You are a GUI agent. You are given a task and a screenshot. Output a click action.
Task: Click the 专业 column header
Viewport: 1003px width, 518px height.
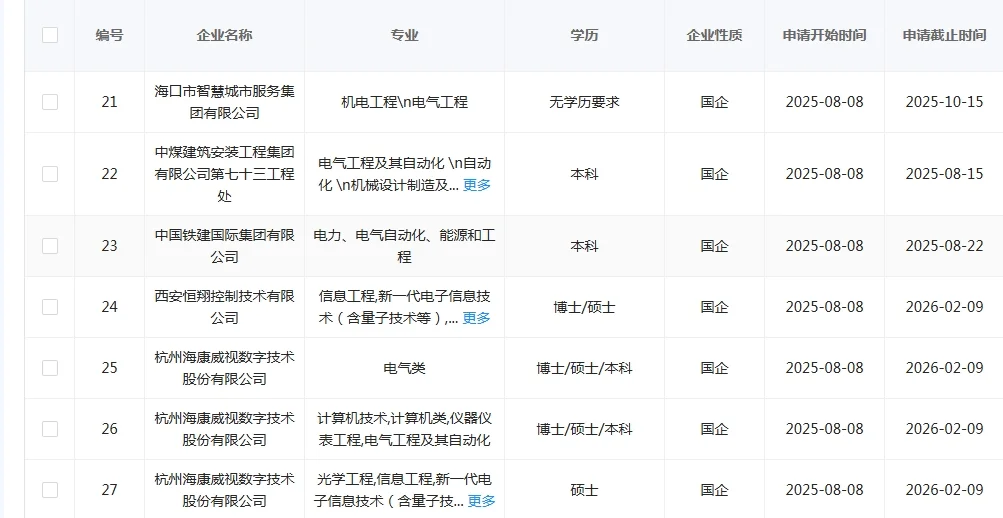404,35
